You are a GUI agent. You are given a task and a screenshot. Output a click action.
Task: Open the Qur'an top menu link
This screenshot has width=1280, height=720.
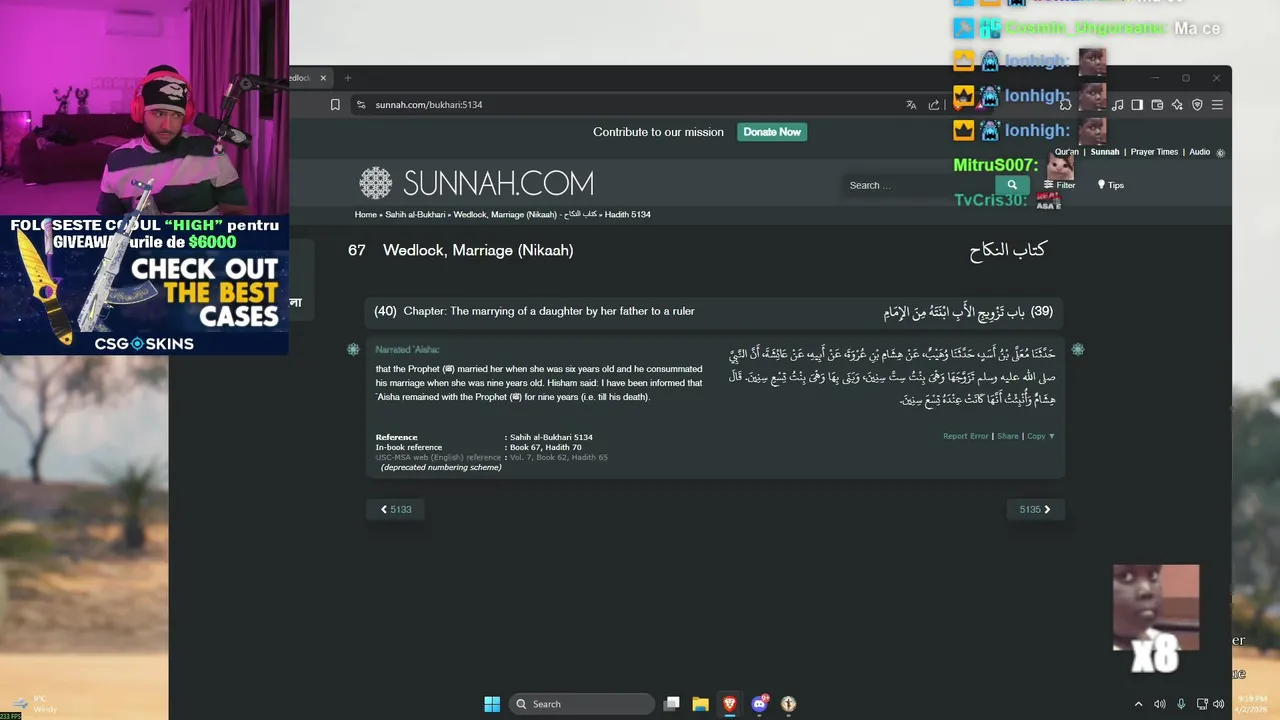(1067, 152)
